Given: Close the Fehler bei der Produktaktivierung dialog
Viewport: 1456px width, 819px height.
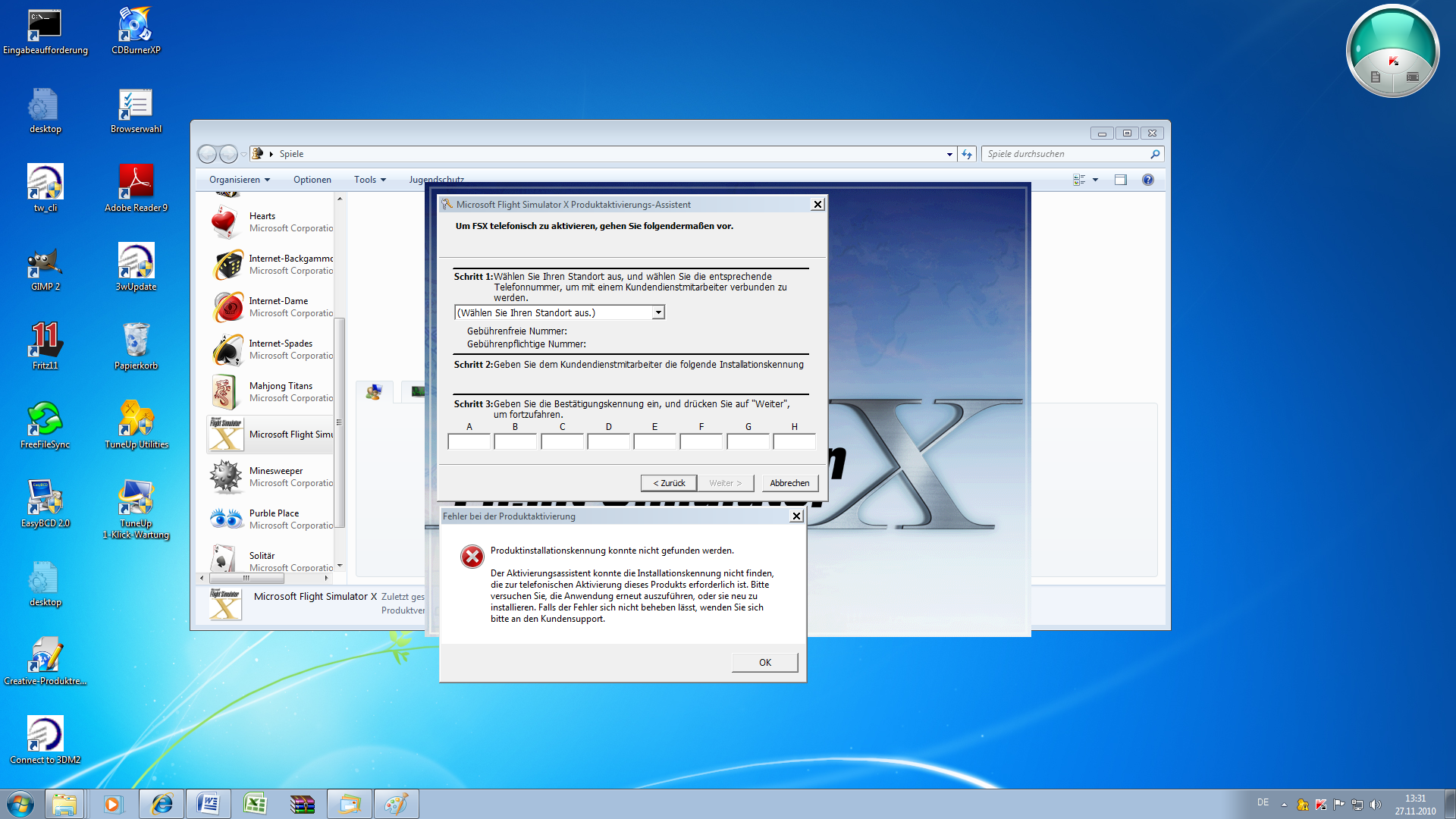Looking at the screenshot, I should click(x=796, y=516).
